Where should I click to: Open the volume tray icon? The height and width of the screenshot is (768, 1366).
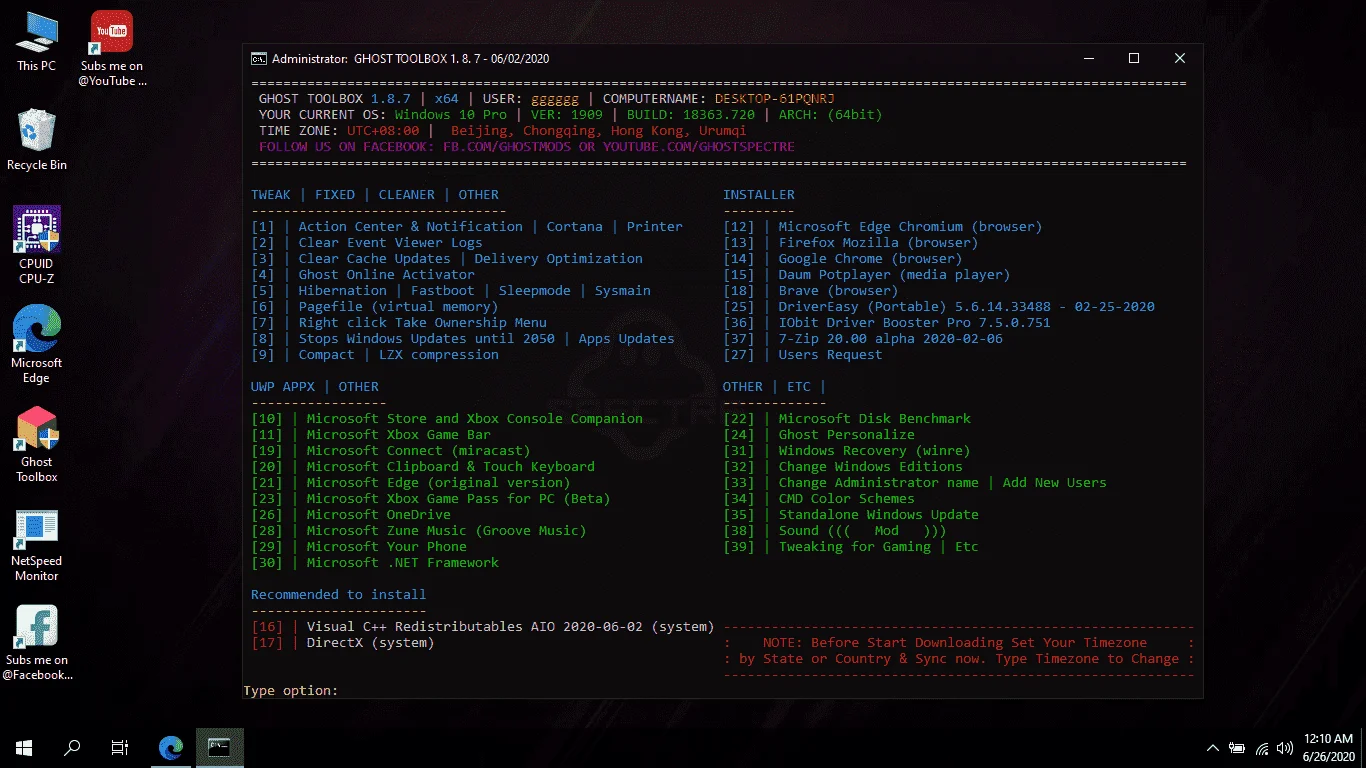point(1284,748)
